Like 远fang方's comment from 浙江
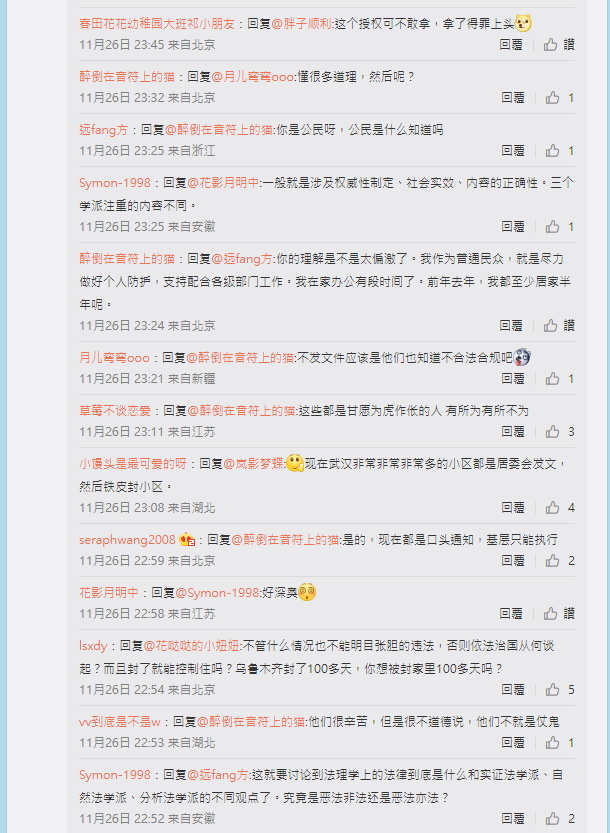The height and width of the screenshot is (833, 610). click(x=552, y=151)
